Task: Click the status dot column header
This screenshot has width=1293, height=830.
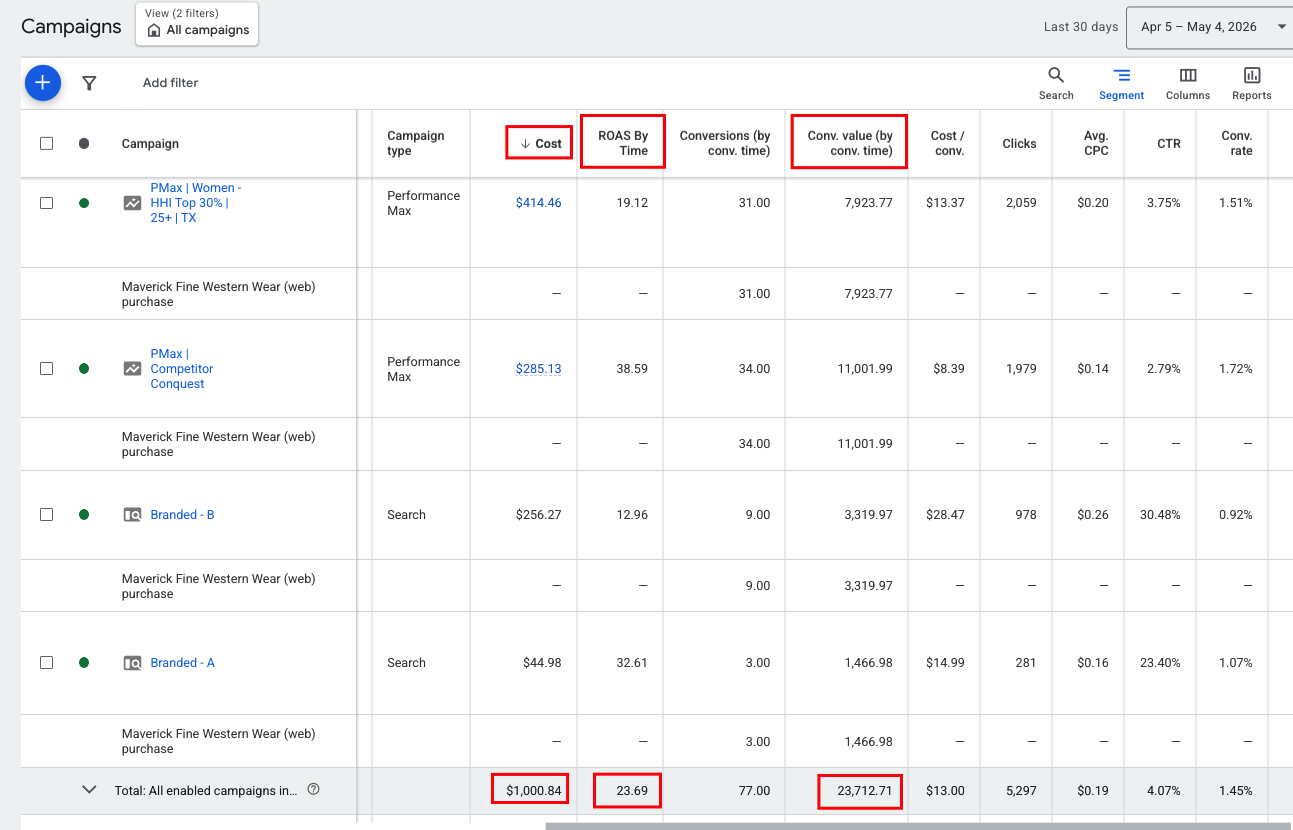Action: [x=84, y=143]
